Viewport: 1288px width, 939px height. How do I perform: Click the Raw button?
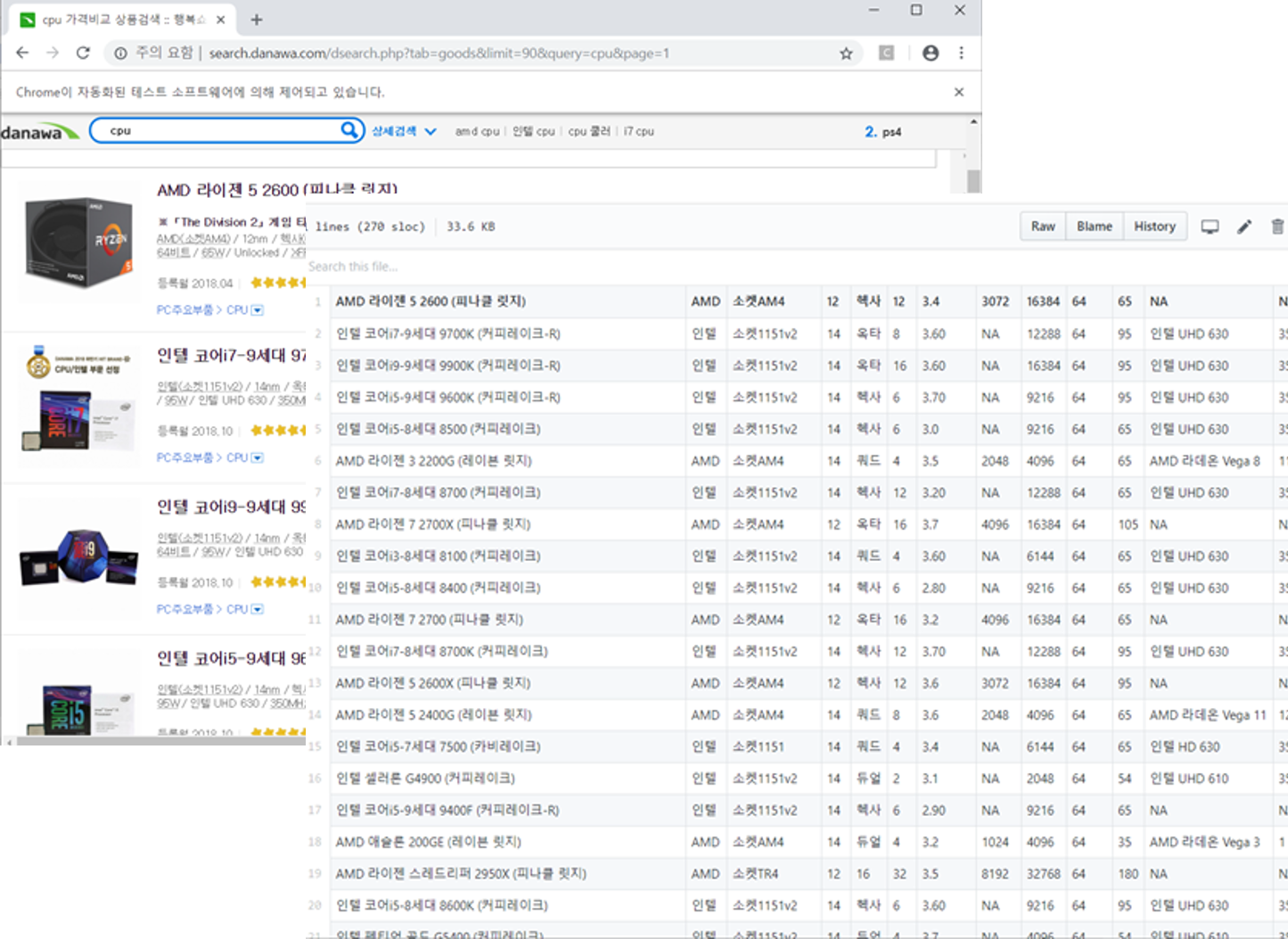point(1043,227)
